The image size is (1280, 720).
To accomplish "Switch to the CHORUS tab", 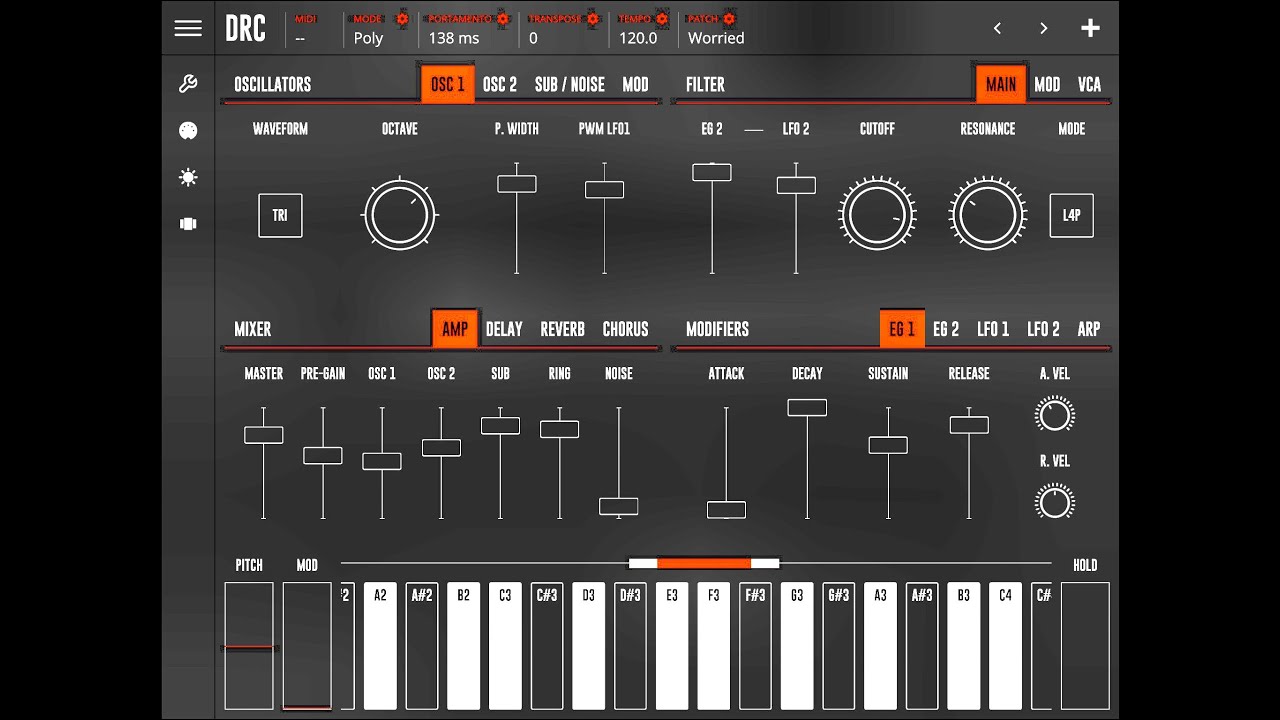I will 625,329.
